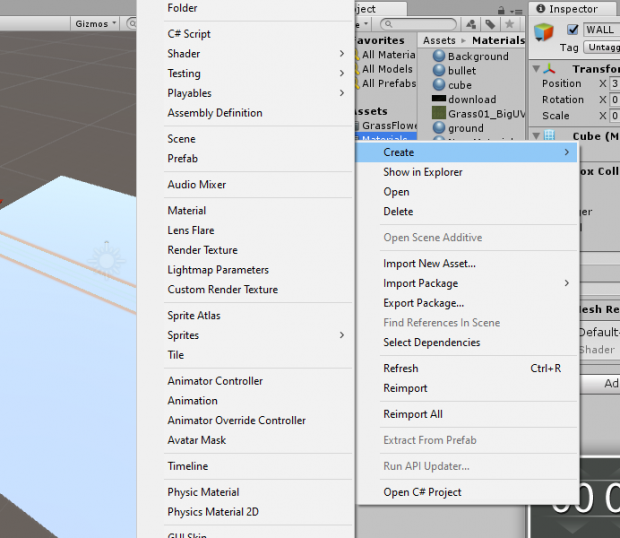Click Show in Explorer
The height and width of the screenshot is (538, 620).
point(422,172)
